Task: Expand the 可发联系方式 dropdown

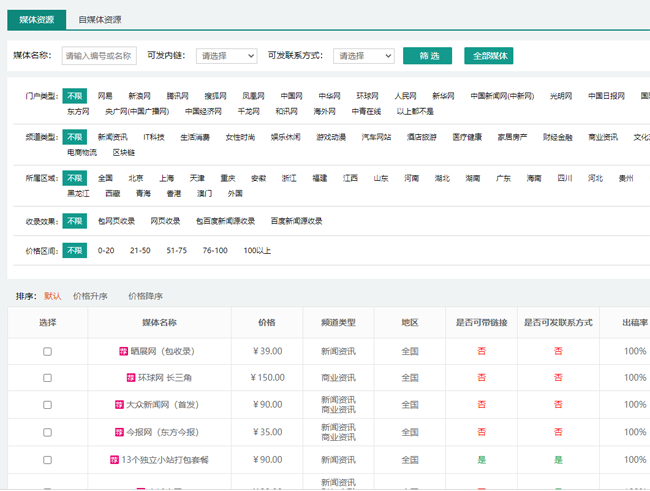Action: (363, 56)
